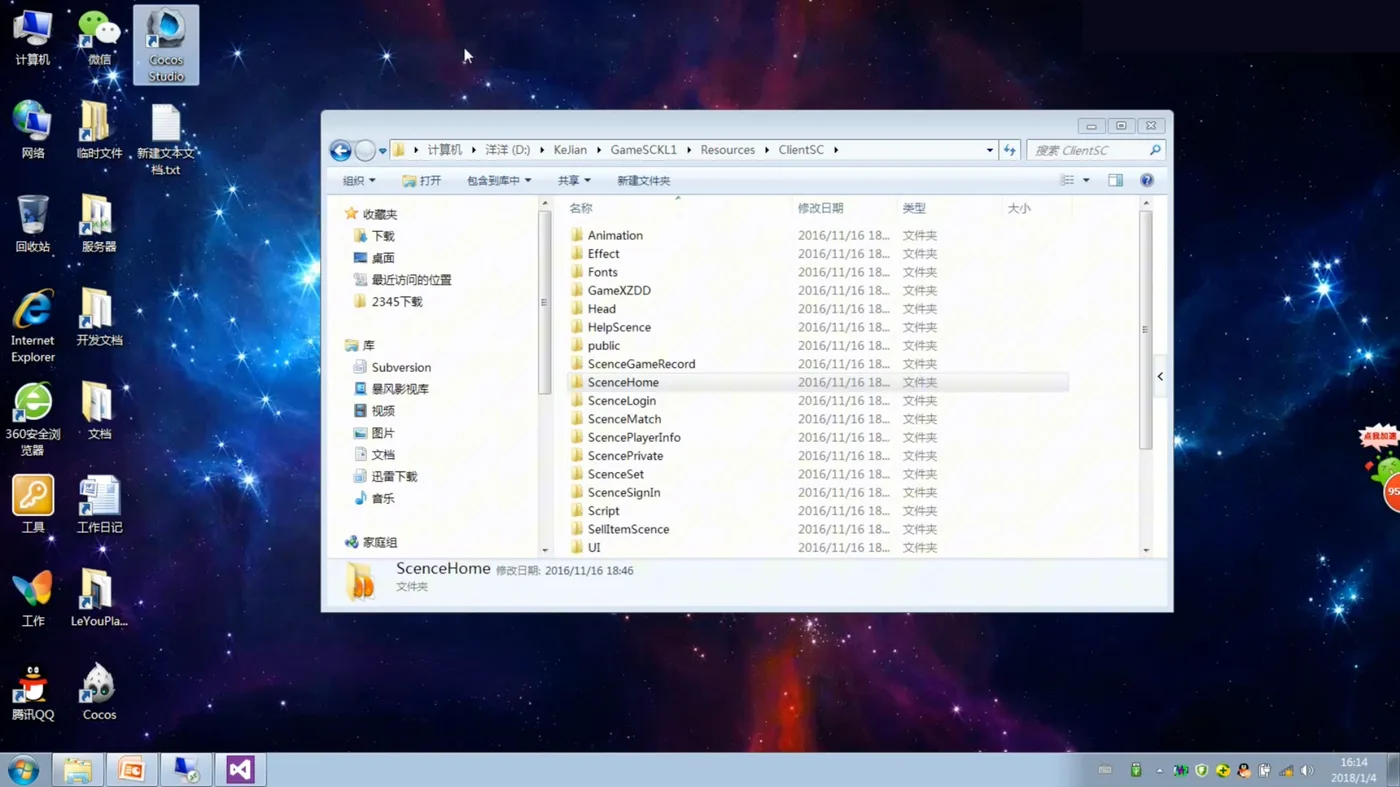The width and height of the screenshot is (1400, 787).
Task: Click the 工作日记 desktop icon
Action: (x=99, y=505)
